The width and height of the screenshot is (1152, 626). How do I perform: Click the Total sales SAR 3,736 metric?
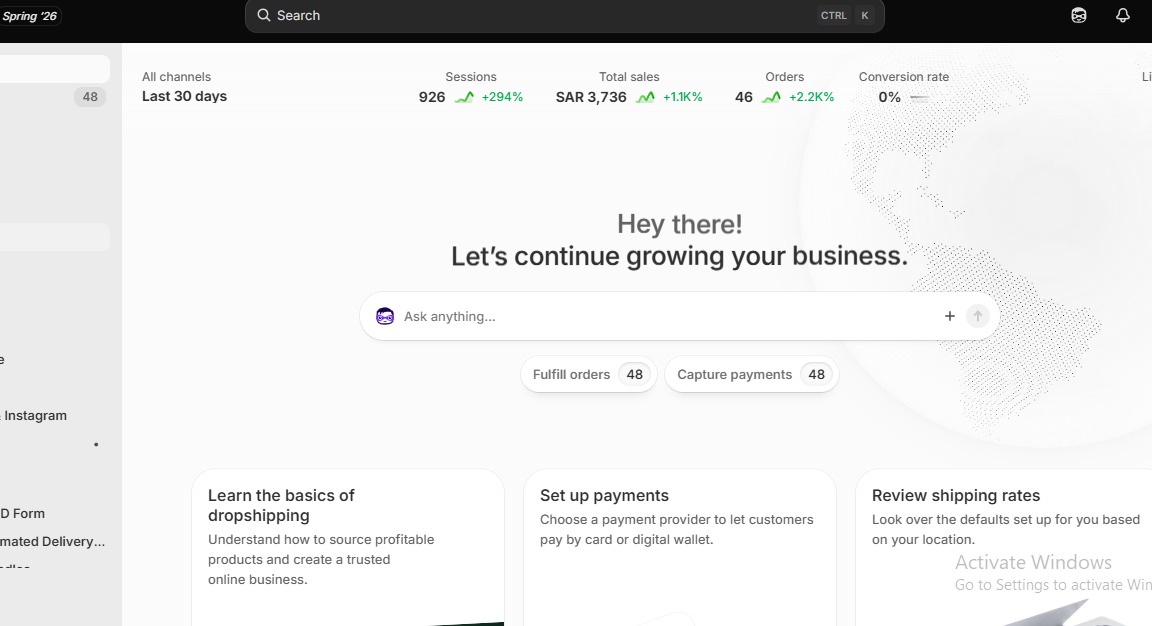tap(629, 87)
